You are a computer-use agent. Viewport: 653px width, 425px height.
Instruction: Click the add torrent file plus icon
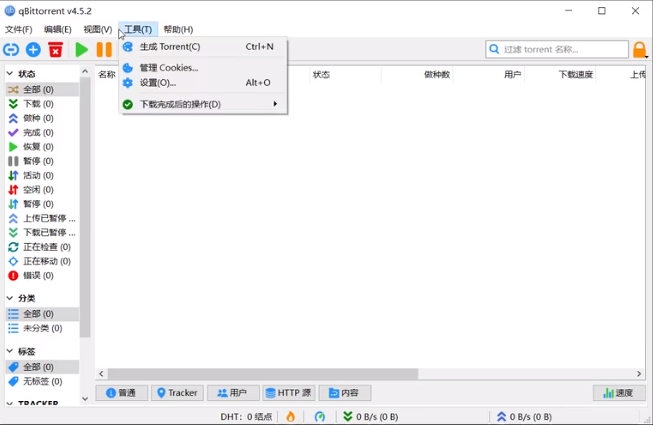pos(33,50)
